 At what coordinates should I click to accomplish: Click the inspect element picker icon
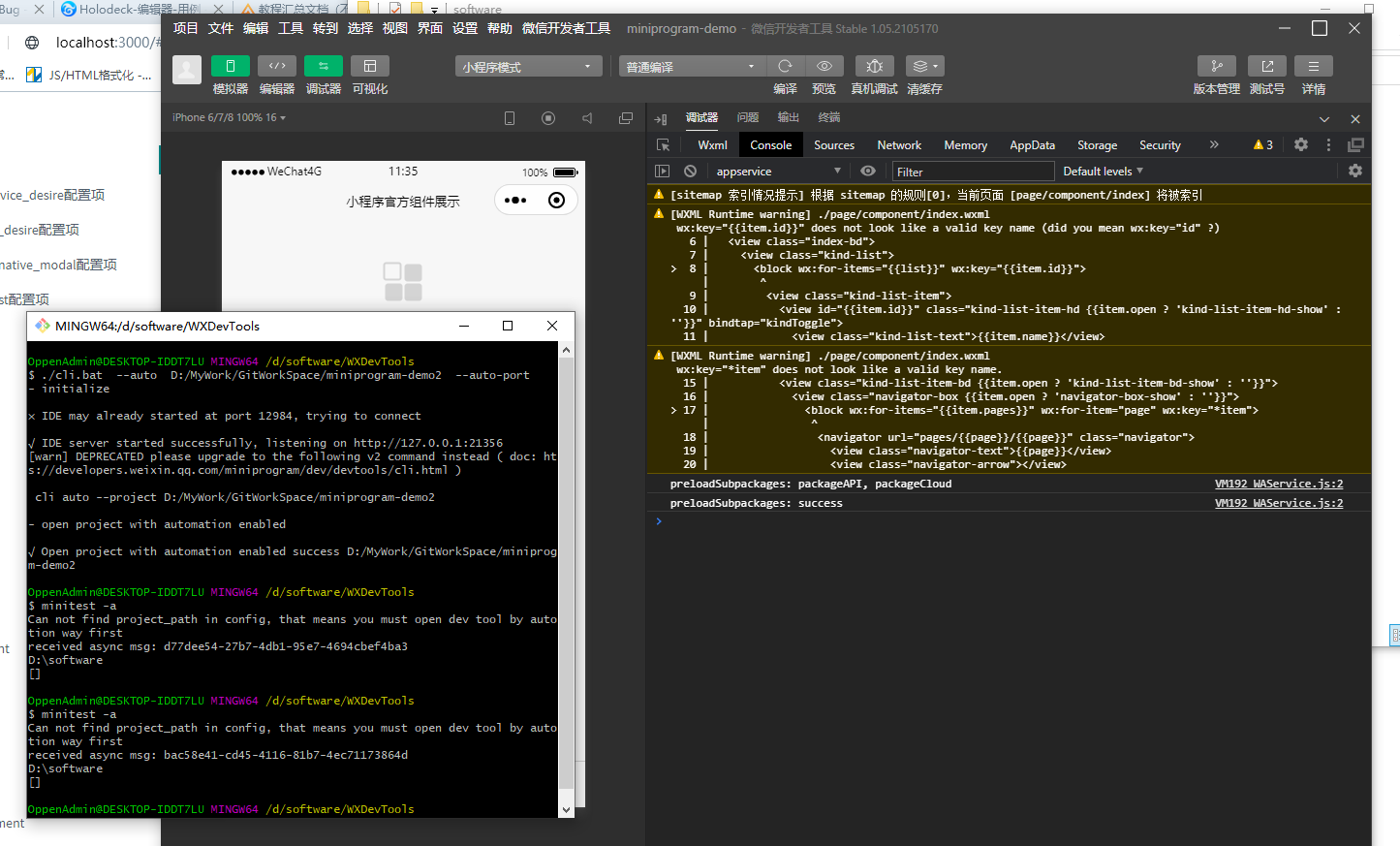[x=664, y=145]
